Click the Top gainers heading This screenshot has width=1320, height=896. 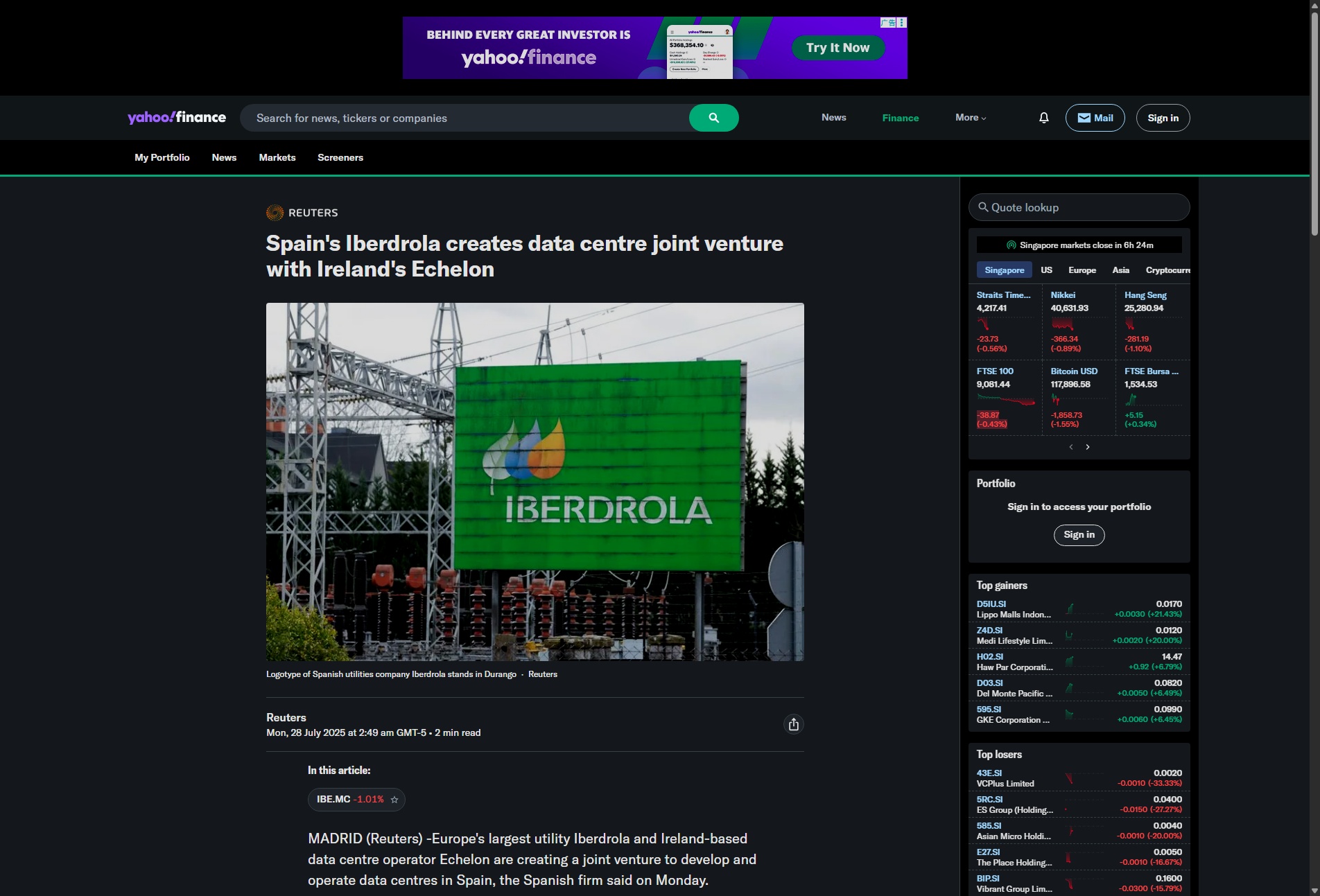click(x=1002, y=586)
